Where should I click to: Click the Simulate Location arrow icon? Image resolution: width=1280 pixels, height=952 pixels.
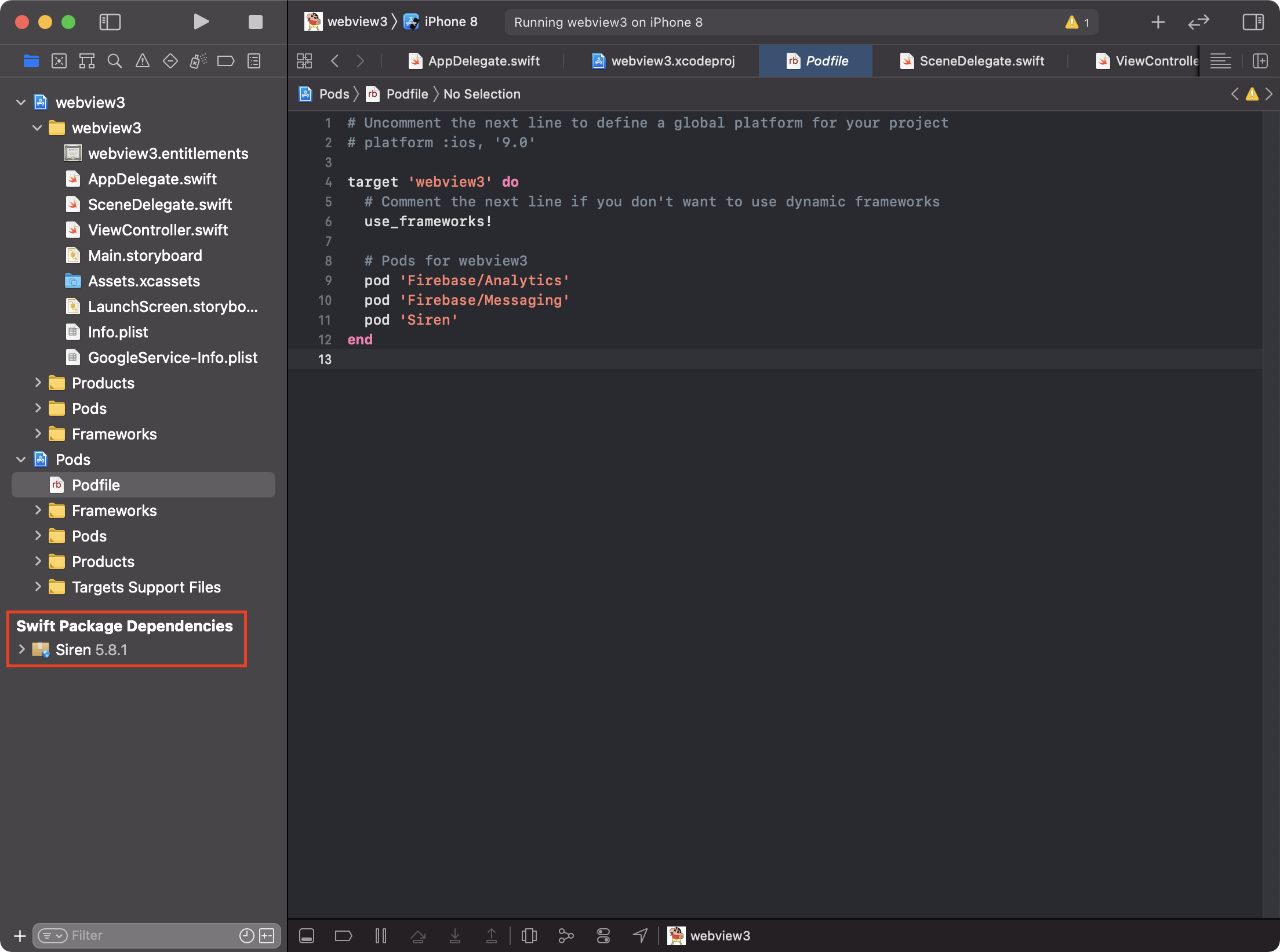point(640,935)
